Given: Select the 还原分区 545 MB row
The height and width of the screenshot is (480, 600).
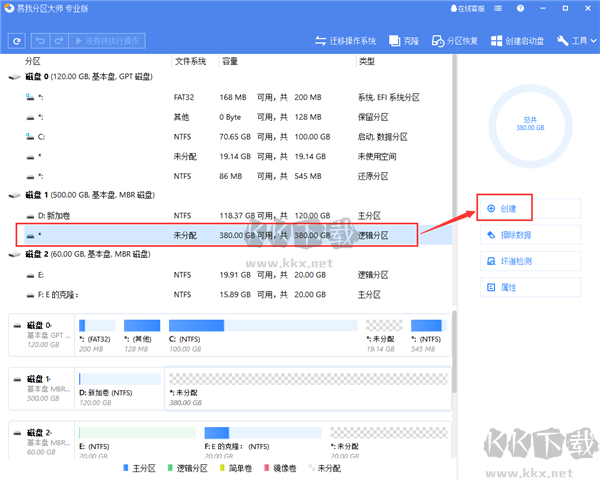Looking at the screenshot, I should pos(237,176).
